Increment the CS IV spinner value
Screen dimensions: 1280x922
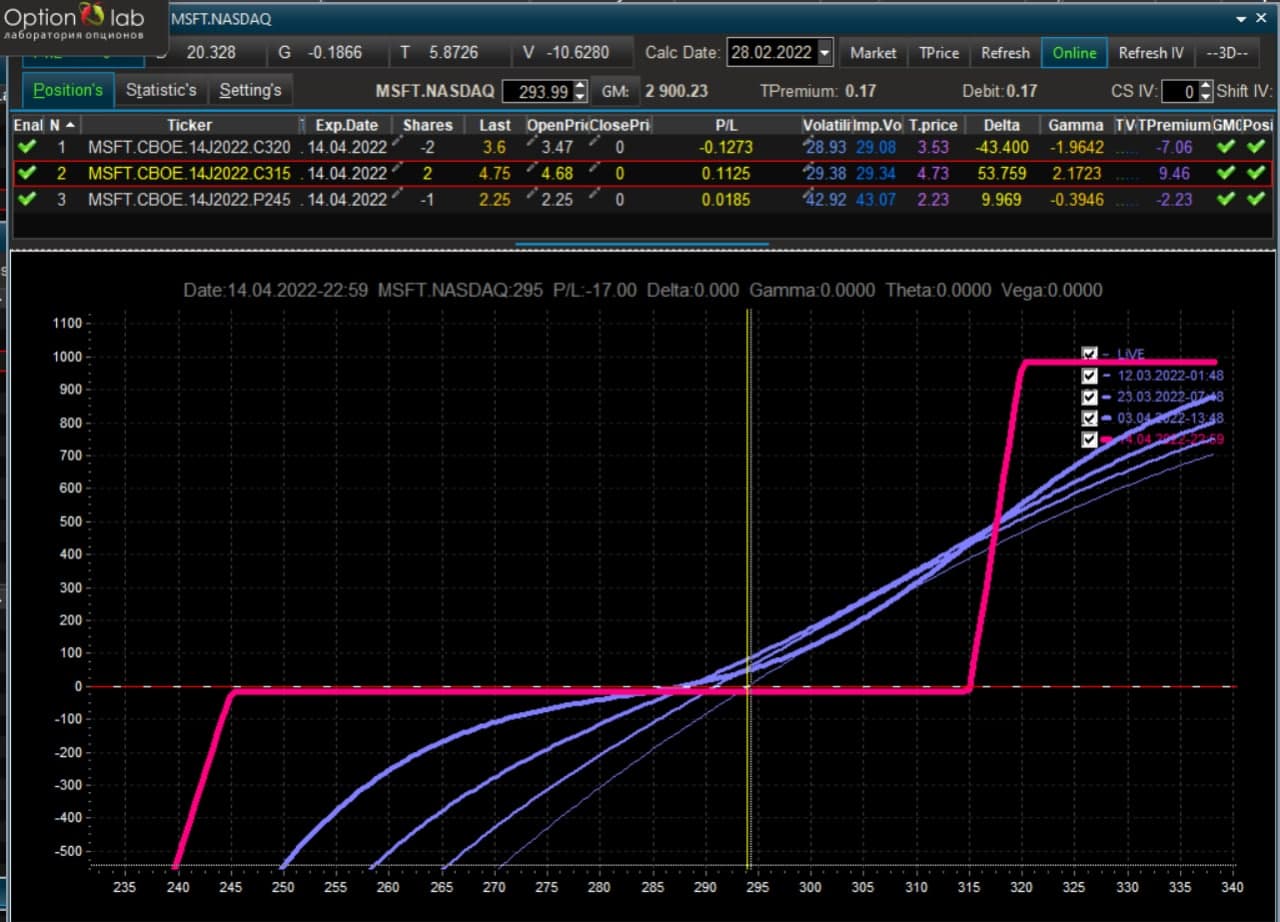(x=1205, y=86)
